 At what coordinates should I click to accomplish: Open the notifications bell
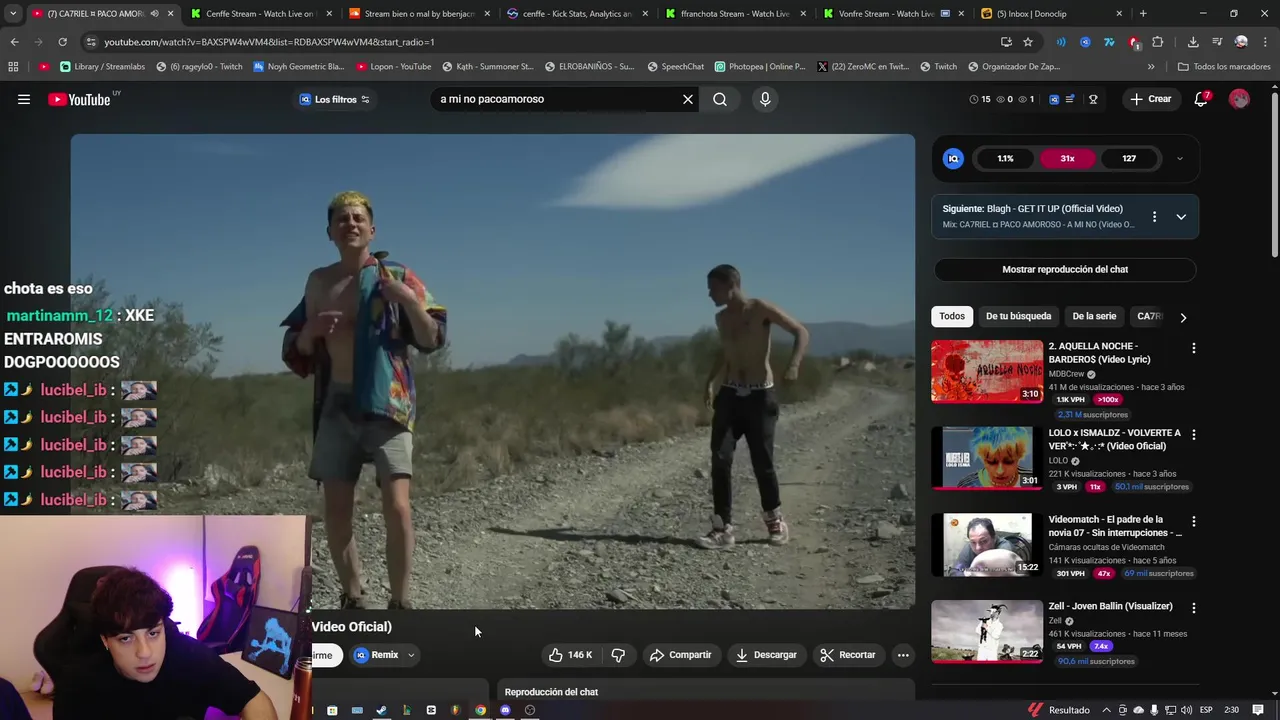coord(1201,99)
